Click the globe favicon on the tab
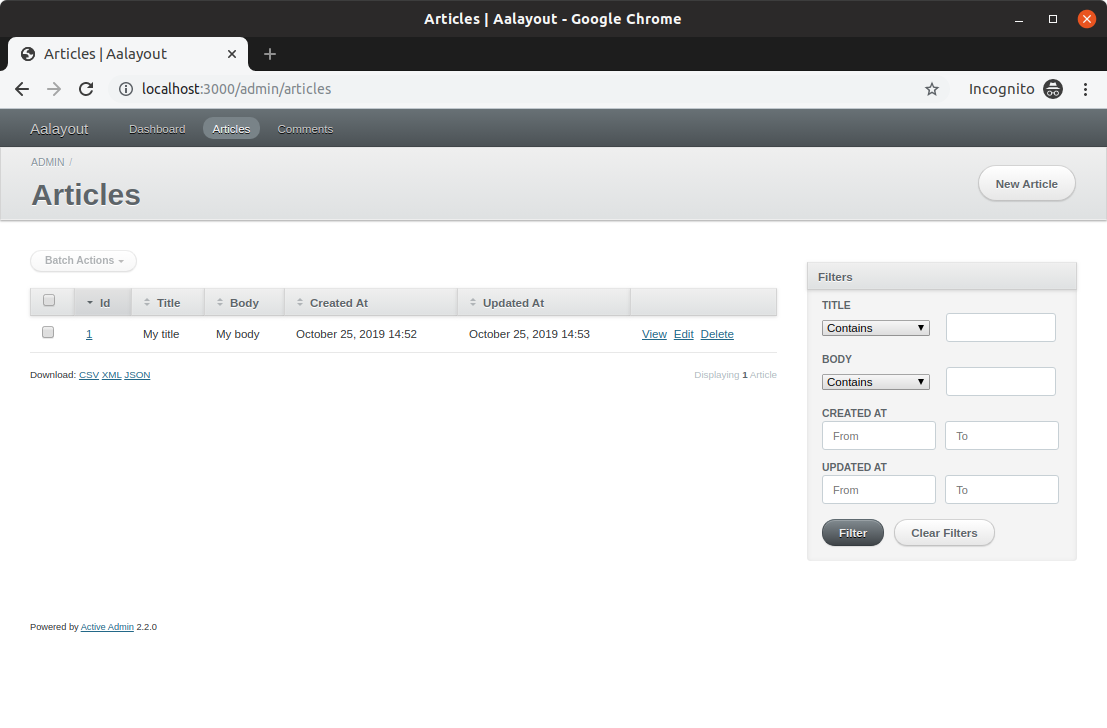The image size is (1107, 728). (x=28, y=54)
